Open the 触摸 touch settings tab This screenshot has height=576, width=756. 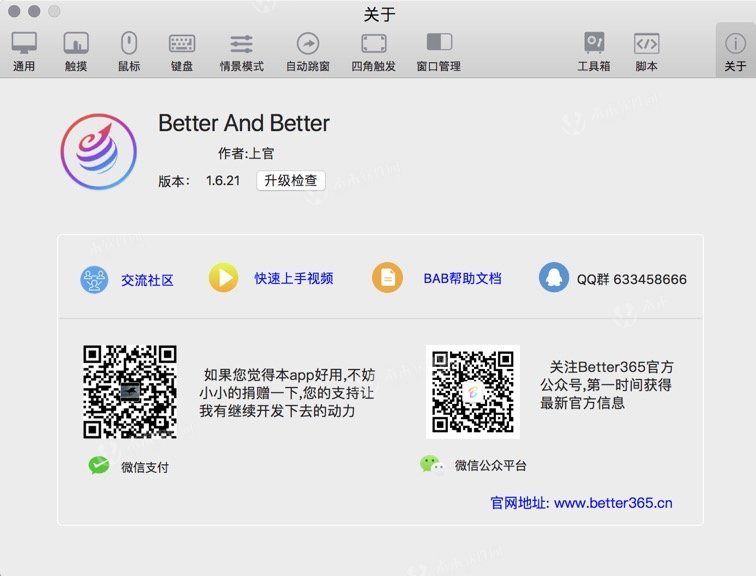coord(76,52)
